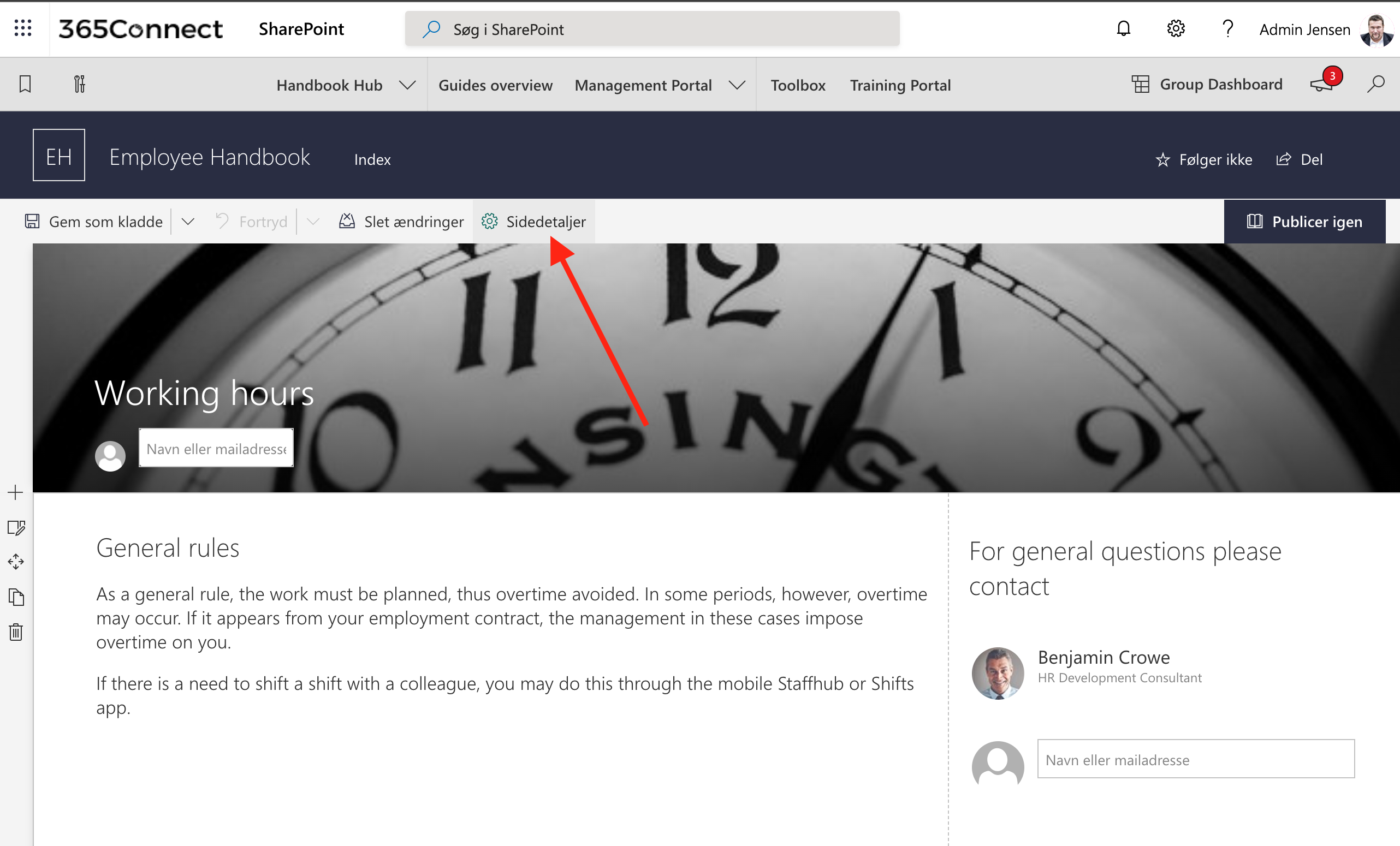Click the Benjamin Crowe name

pyautogui.click(x=1104, y=657)
